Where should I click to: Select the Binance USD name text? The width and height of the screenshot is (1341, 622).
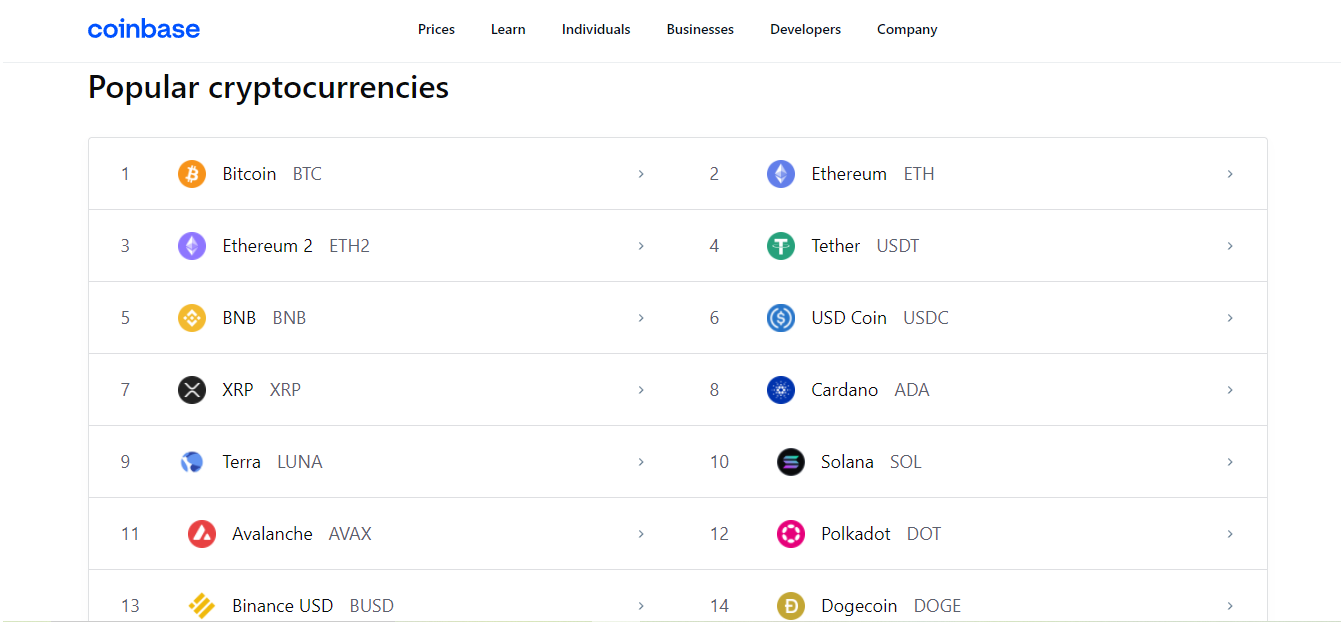point(283,606)
